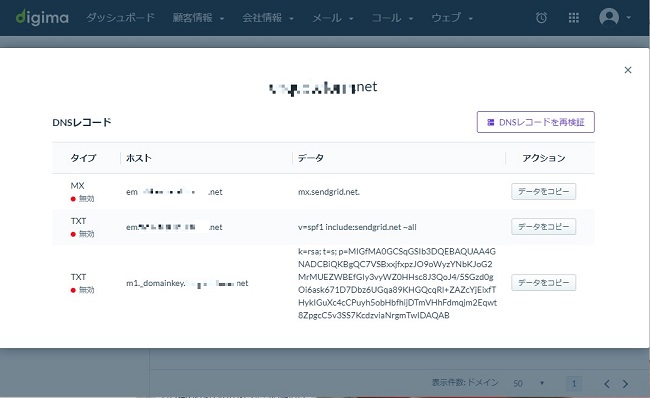650x398 pixels.
Task: Select the mx.sendgrid.net. data text
Action: [329, 192]
